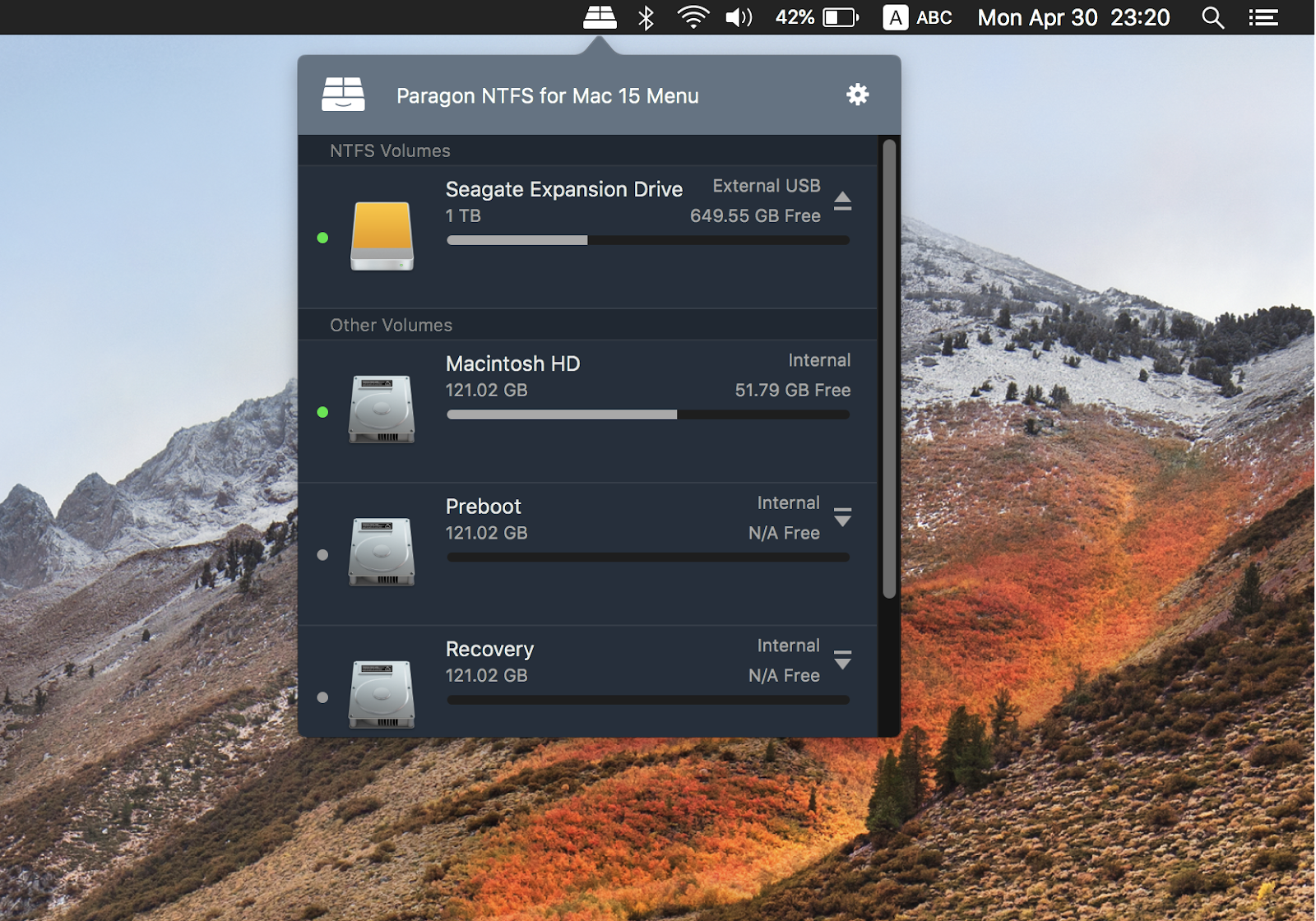Open settings gear in Paragon menu
Viewport: 1316px width, 921px height.
[x=858, y=95]
